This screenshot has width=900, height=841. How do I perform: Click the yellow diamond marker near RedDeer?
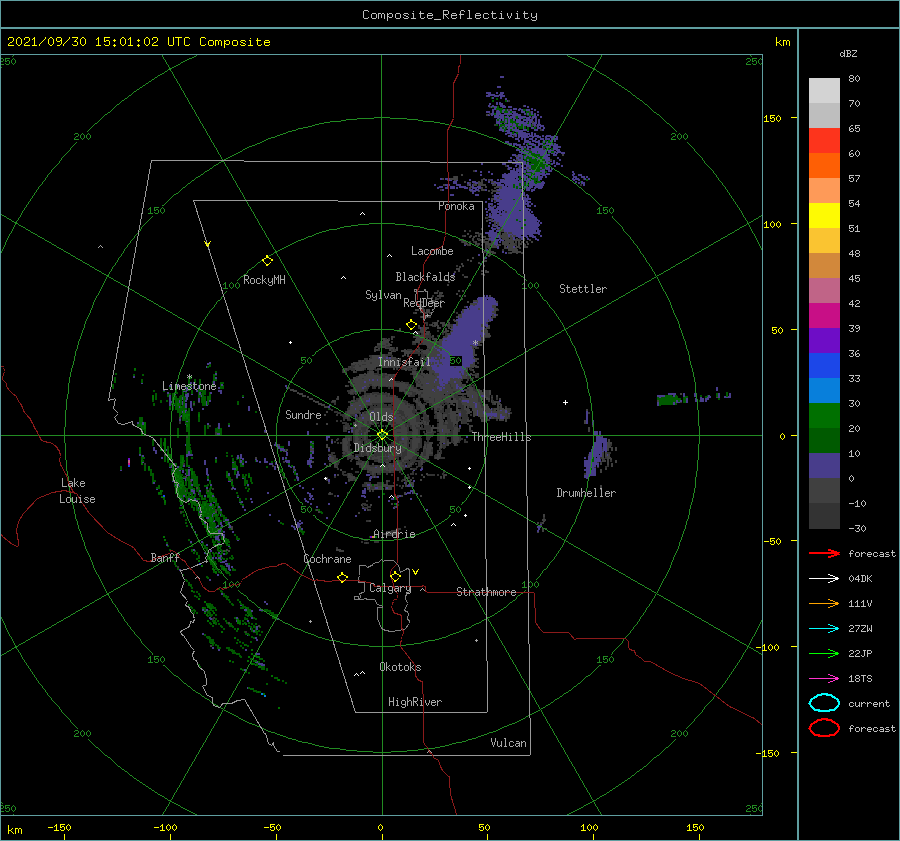pyautogui.click(x=411, y=325)
